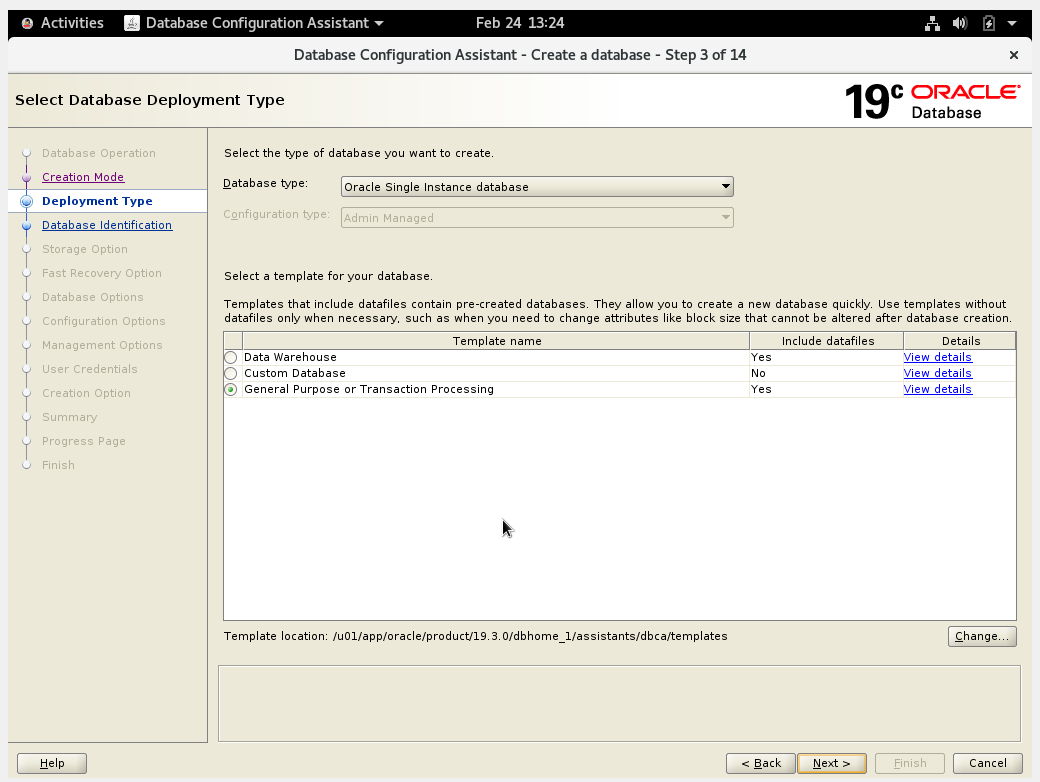View details for General Purpose template
The width and height of the screenshot is (1040, 782).
pyautogui.click(x=937, y=389)
